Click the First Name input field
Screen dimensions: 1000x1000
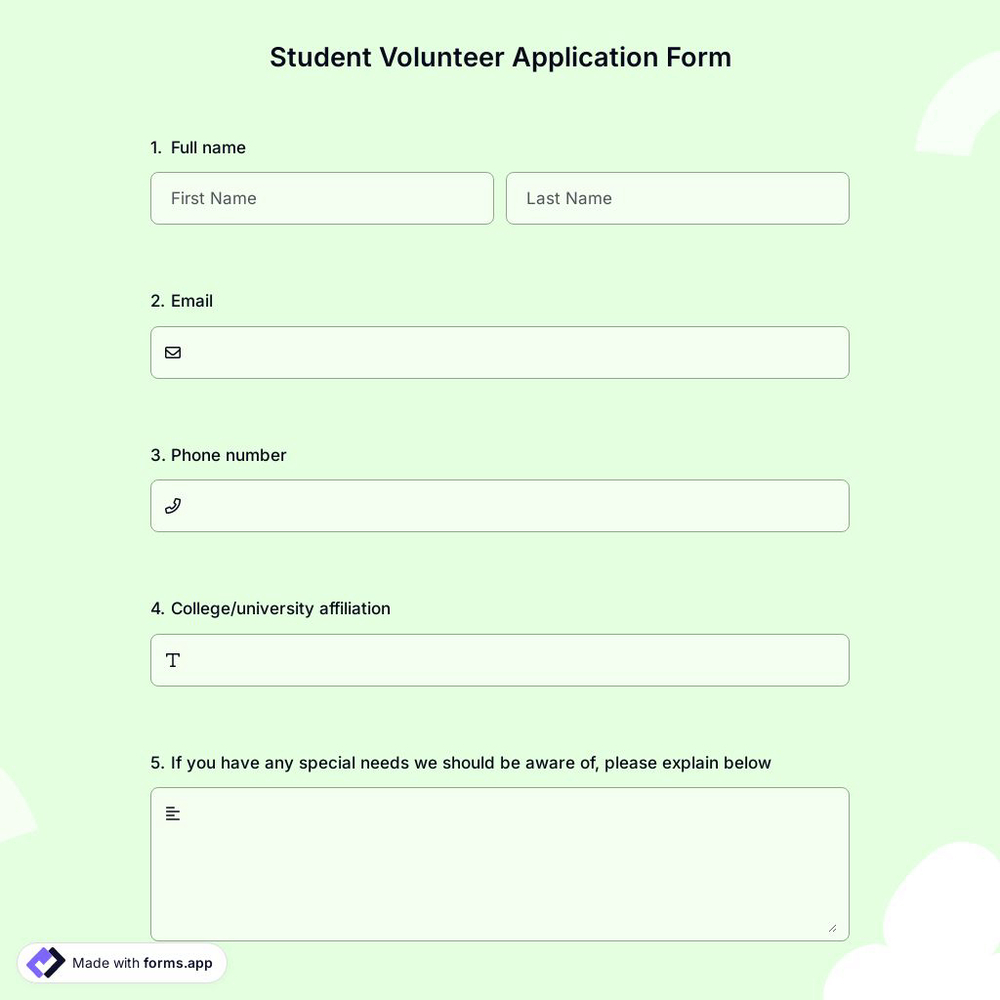point(322,197)
